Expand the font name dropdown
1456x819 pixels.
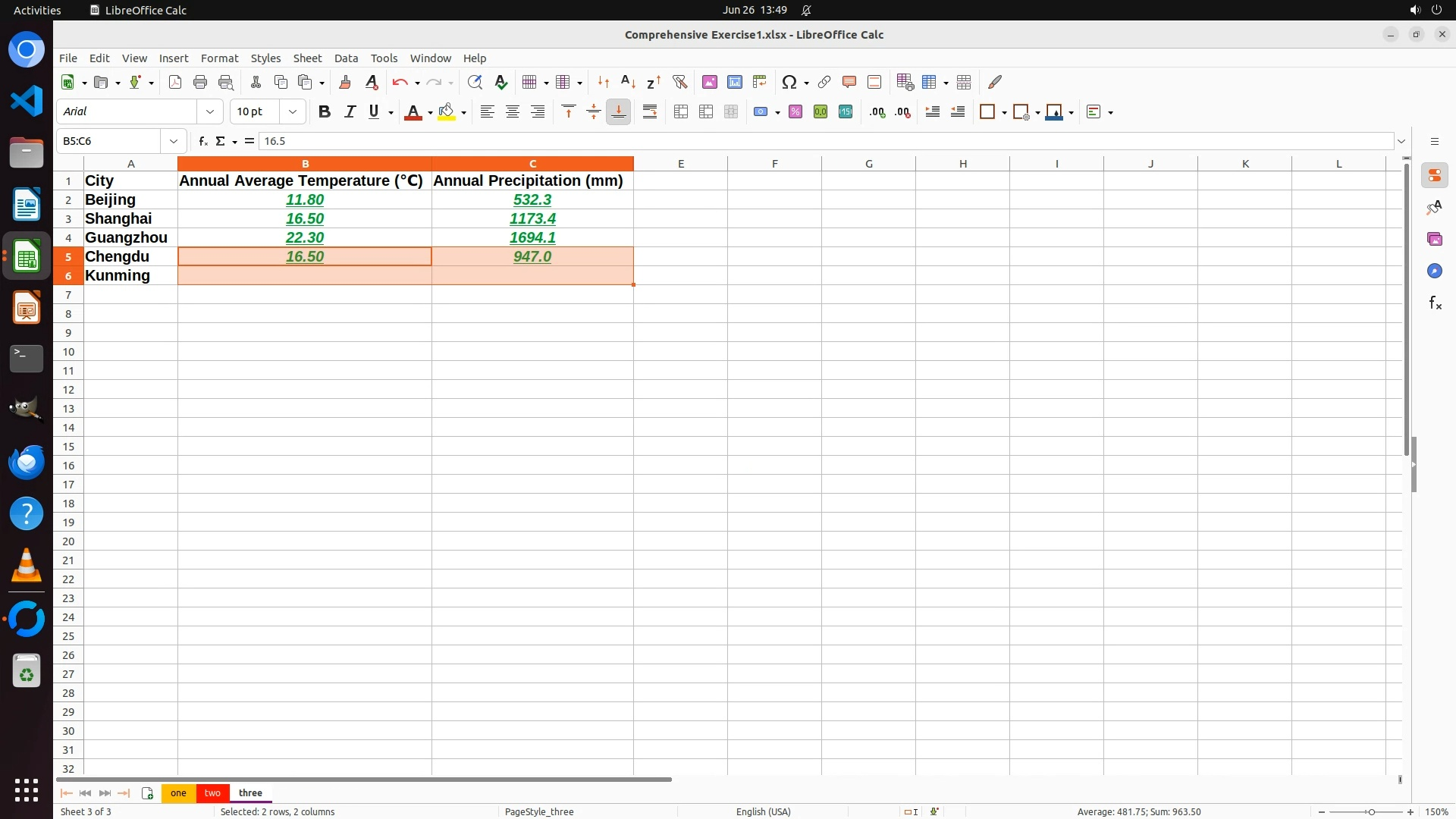(x=210, y=112)
